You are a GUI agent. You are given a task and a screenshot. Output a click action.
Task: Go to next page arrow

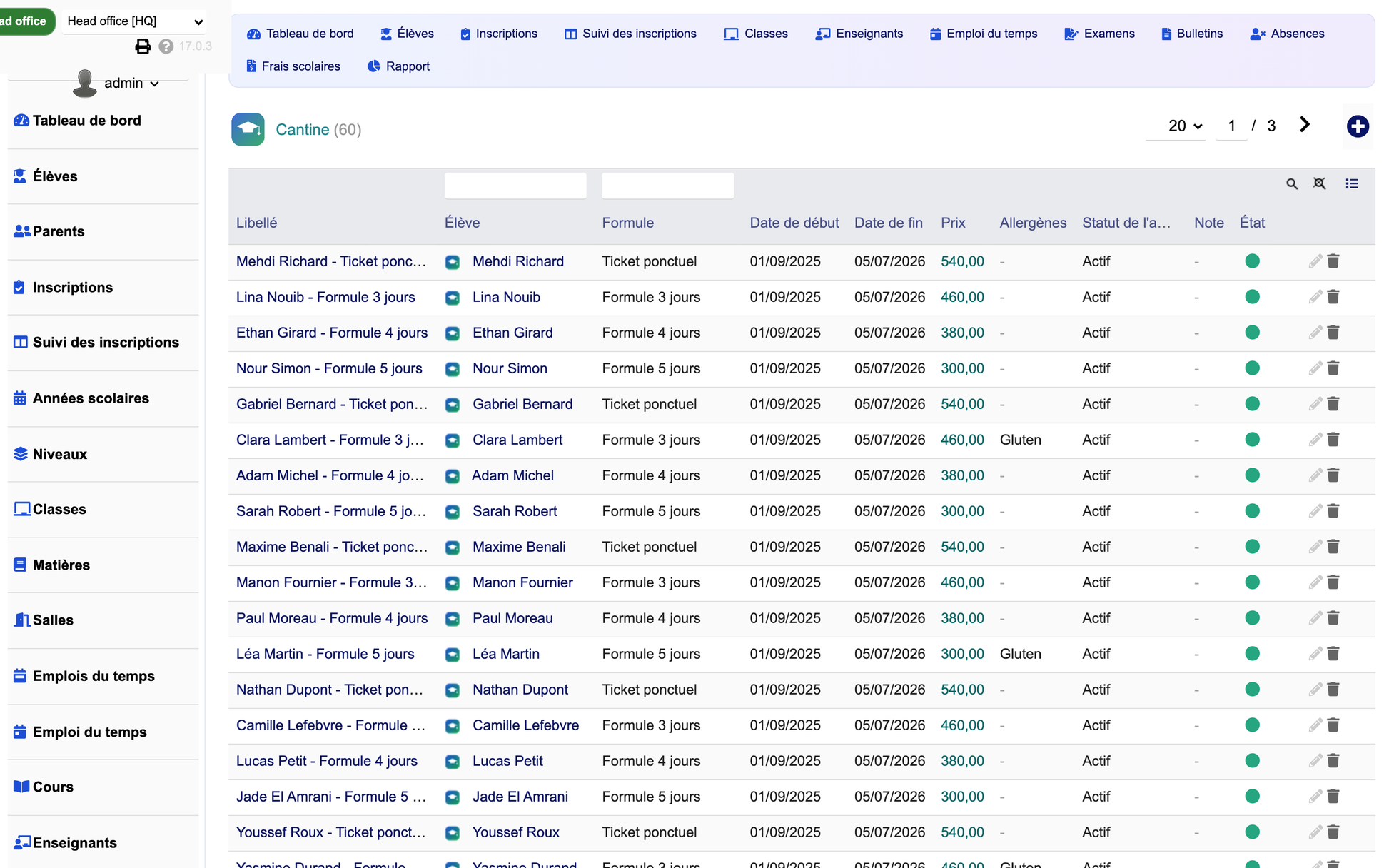coord(1305,125)
